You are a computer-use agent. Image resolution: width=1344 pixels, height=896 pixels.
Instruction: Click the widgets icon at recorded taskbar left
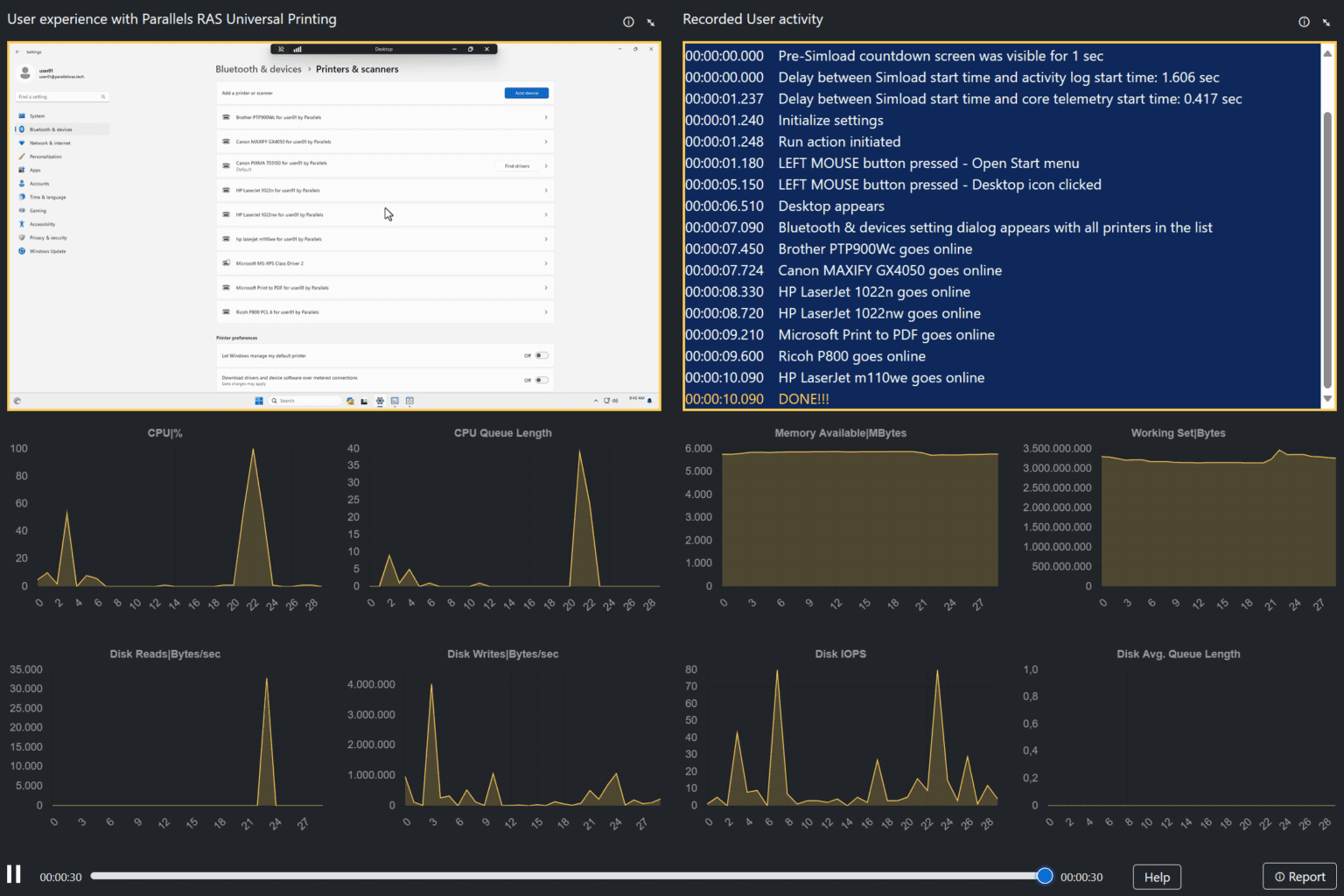(x=17, y=401)
